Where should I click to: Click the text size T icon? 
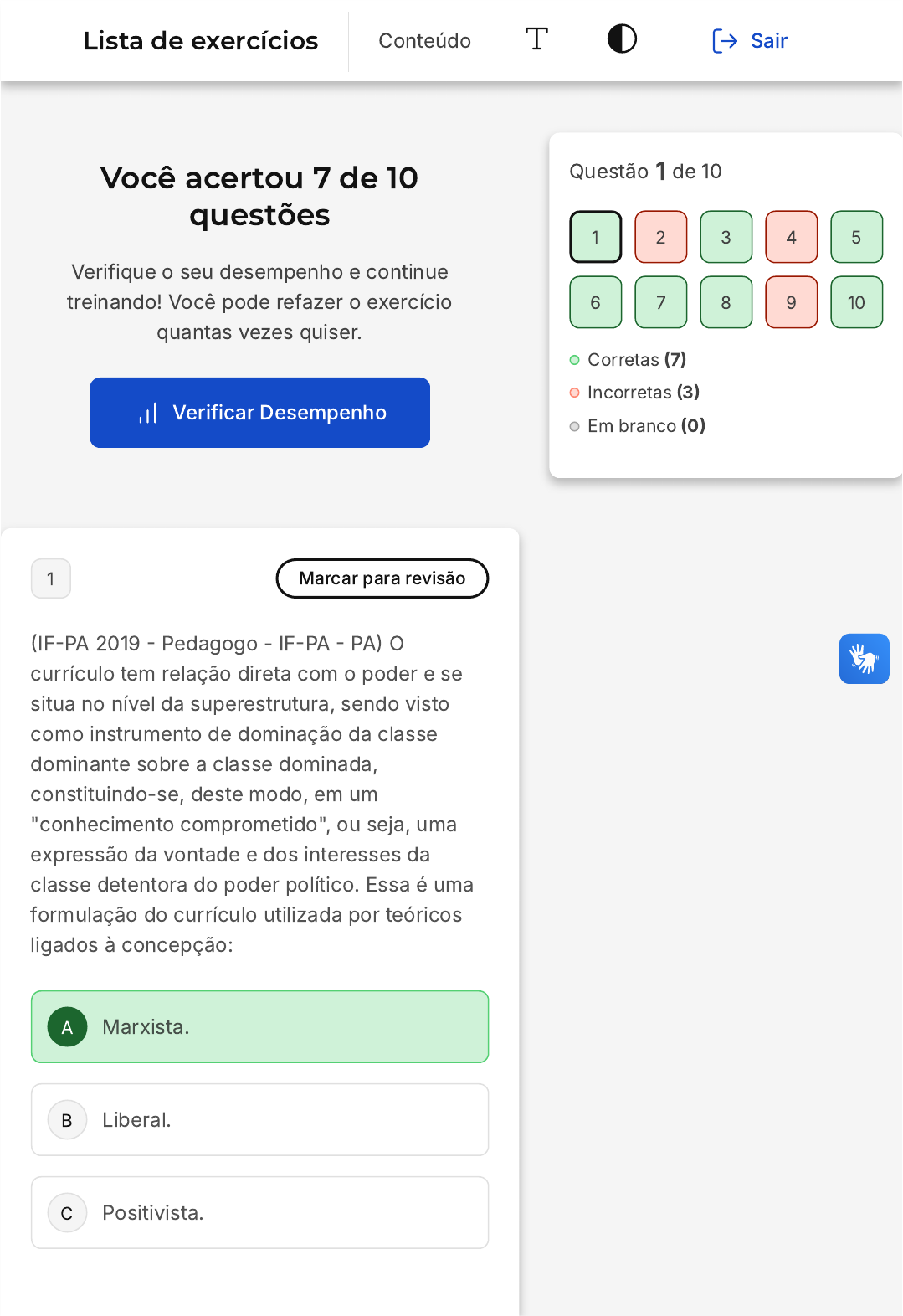pos(536,39)
